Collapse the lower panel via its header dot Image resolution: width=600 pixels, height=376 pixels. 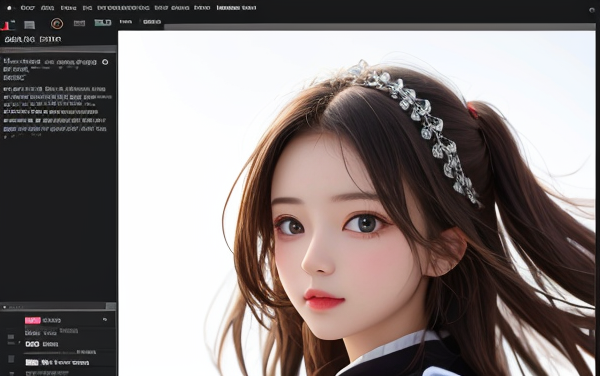point(5,307)
